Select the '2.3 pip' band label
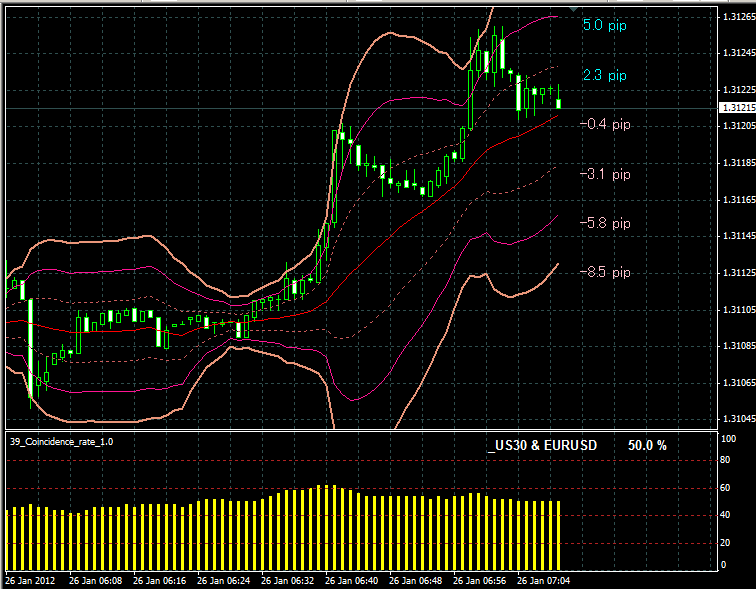 tap(604, 75)
